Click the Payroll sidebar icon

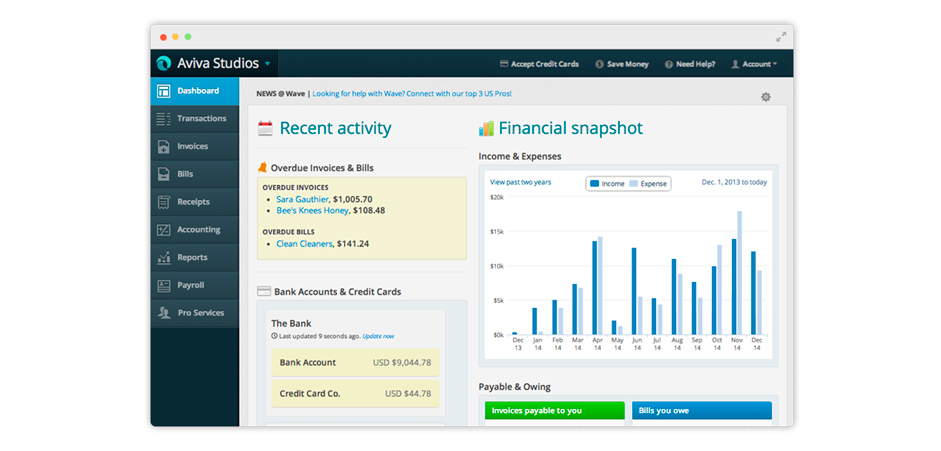click(x=163, y=285)
